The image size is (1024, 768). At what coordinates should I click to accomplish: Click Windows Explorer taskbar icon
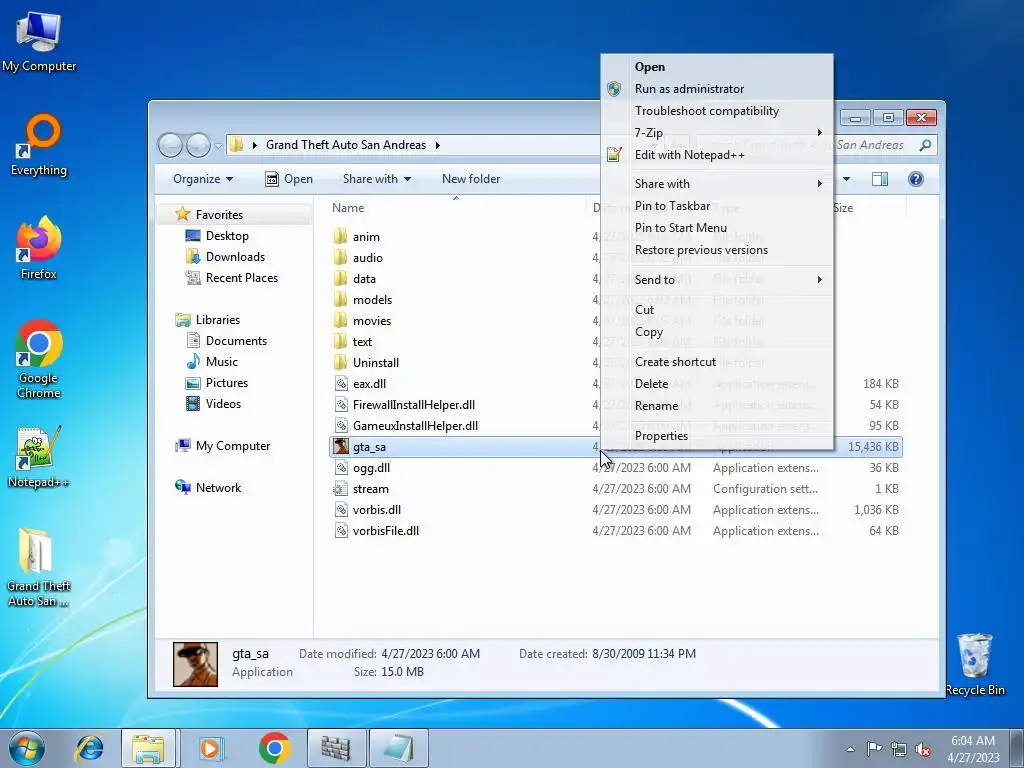pyautogui.click(x=148, y=748)
